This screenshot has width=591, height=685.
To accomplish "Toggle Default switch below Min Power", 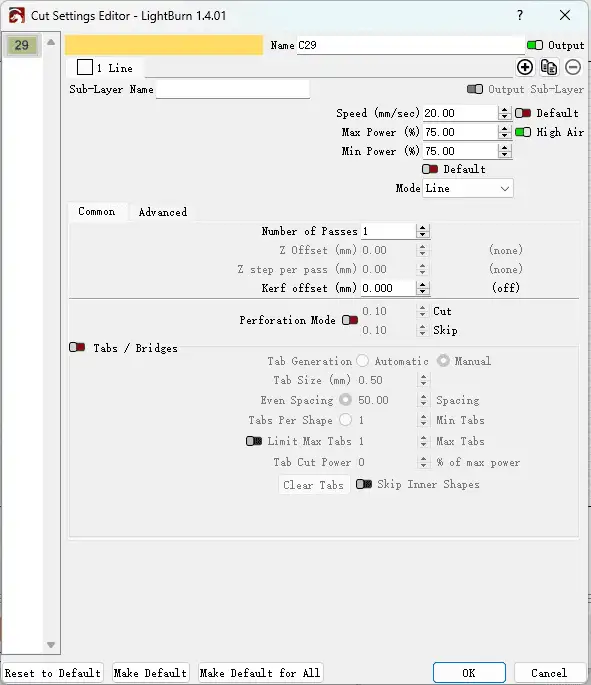I will 430,169.
